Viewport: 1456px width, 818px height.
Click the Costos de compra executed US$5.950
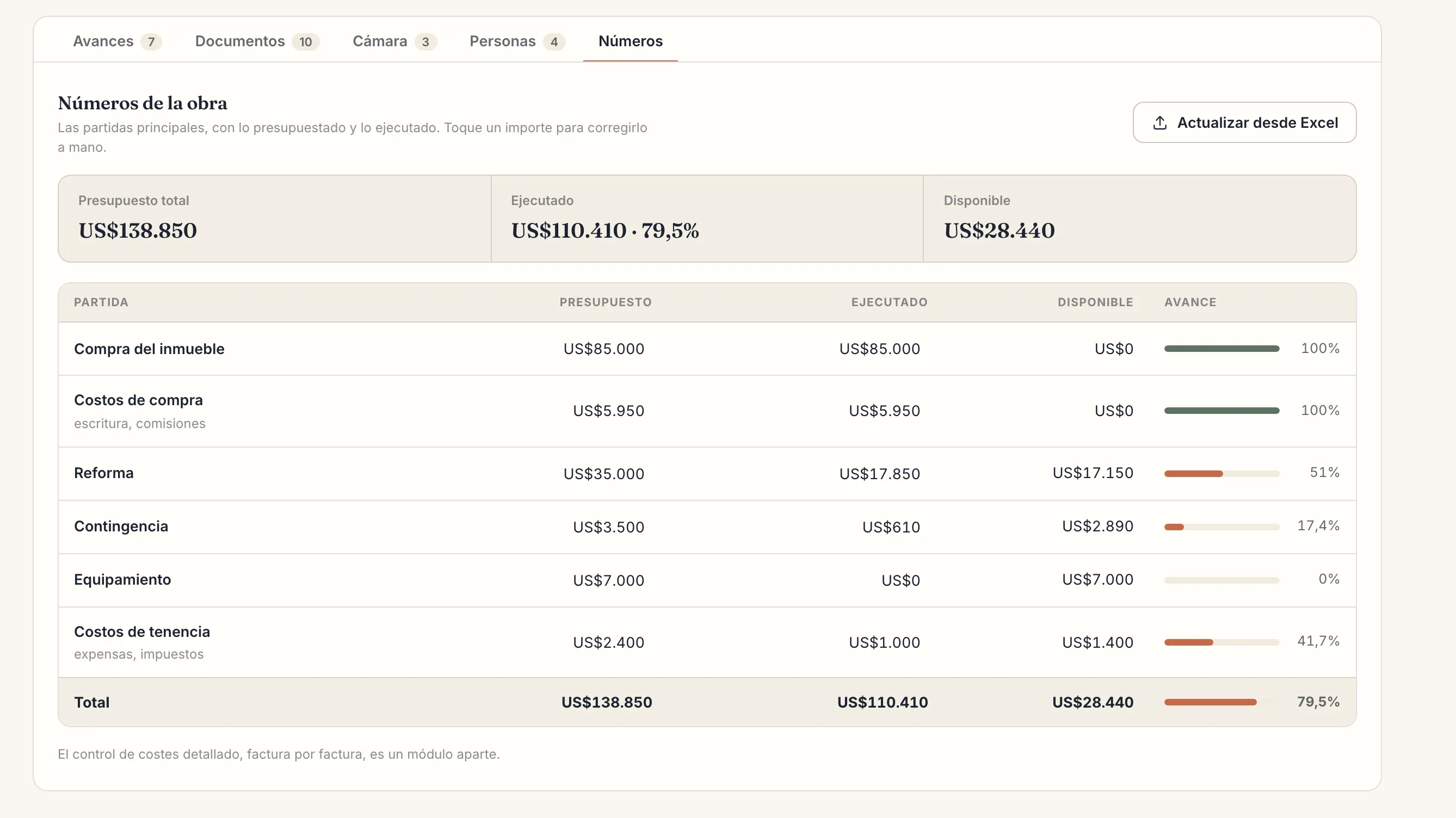(x=884, y=411)
